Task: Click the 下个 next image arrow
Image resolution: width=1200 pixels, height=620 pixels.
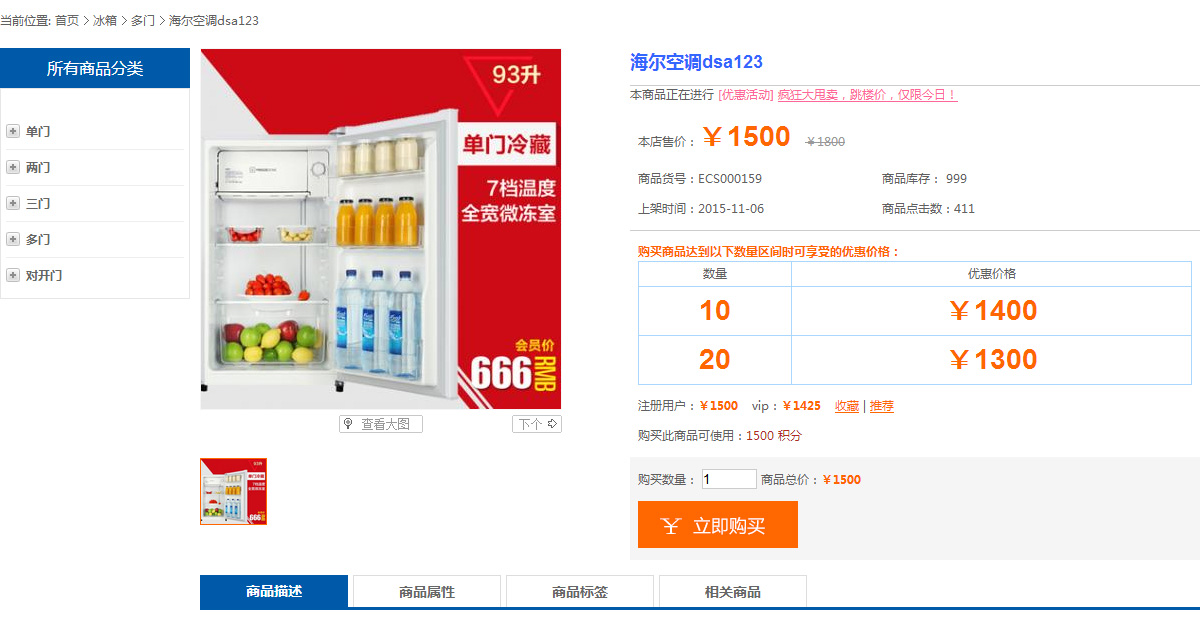Action: click(537, 424)
